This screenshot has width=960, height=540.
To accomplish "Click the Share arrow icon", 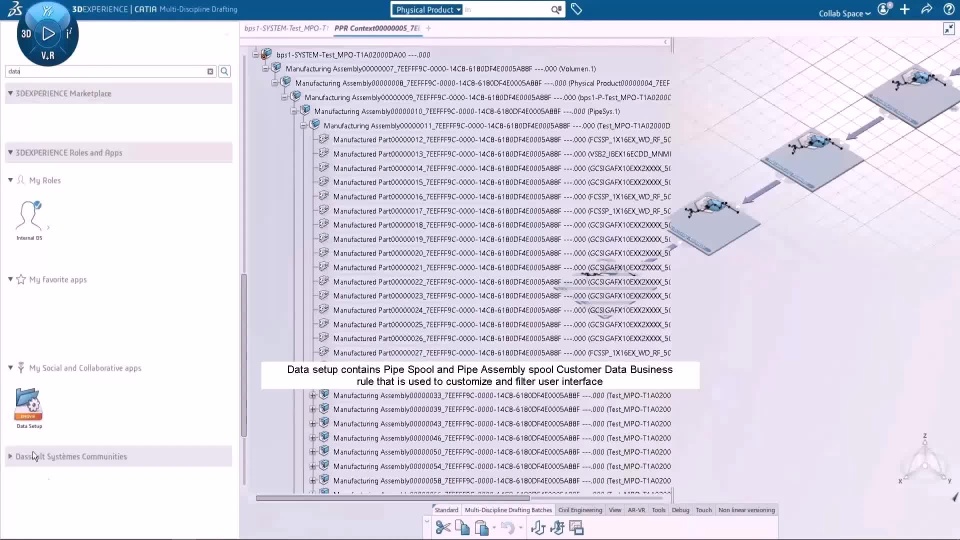I will [x=926, y=9].
